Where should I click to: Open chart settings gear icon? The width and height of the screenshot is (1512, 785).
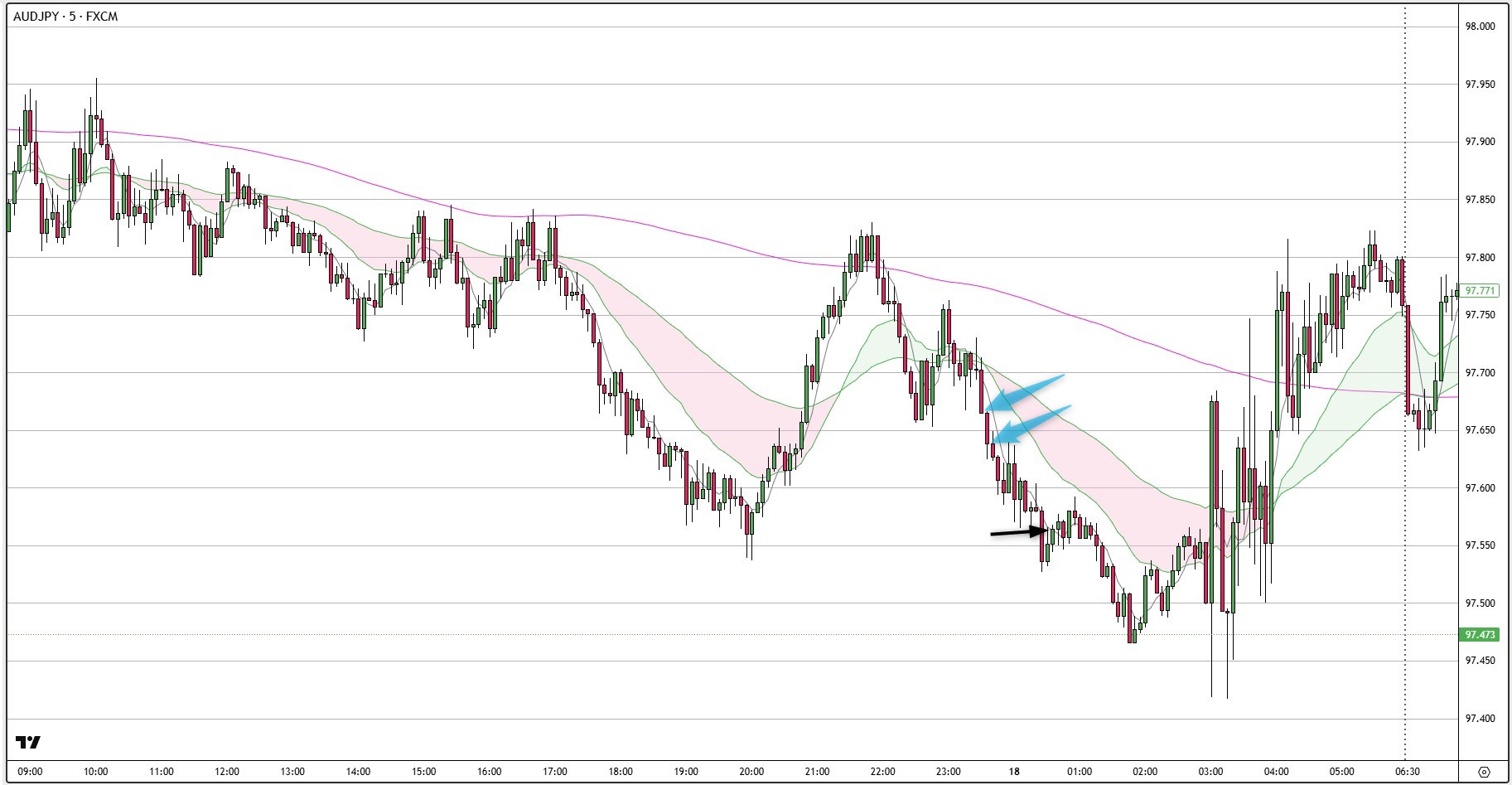1484,772
